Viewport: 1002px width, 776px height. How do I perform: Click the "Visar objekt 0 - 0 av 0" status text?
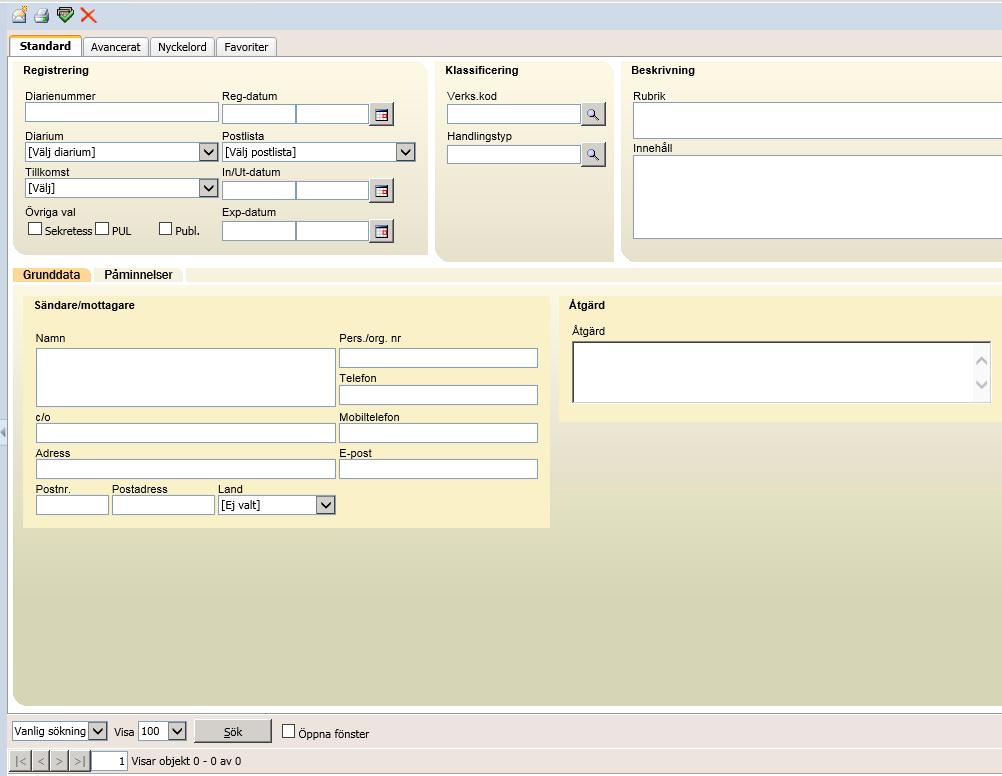coord(186,761)
